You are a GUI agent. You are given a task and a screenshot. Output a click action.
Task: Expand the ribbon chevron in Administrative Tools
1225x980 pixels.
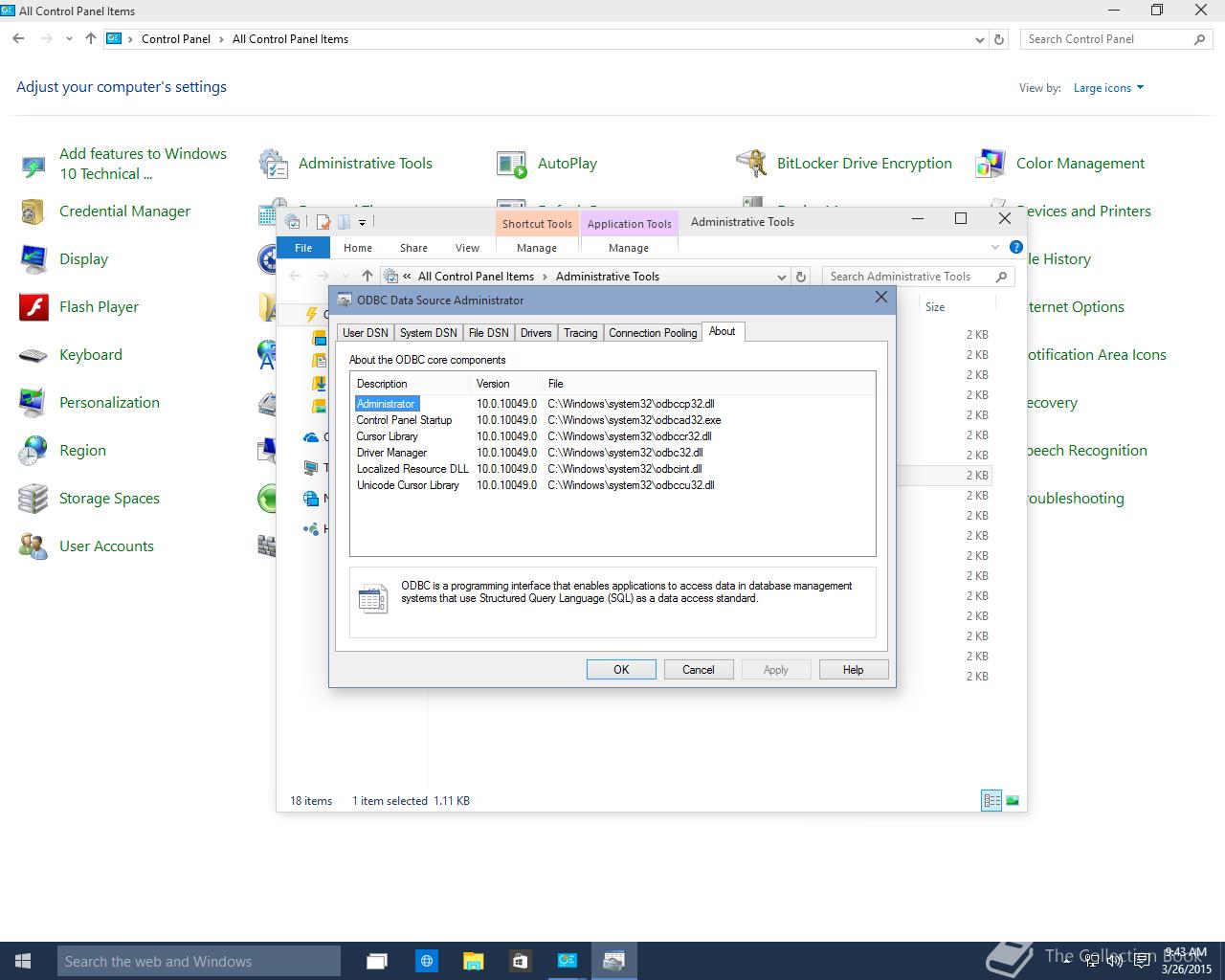tap(994, 247)
